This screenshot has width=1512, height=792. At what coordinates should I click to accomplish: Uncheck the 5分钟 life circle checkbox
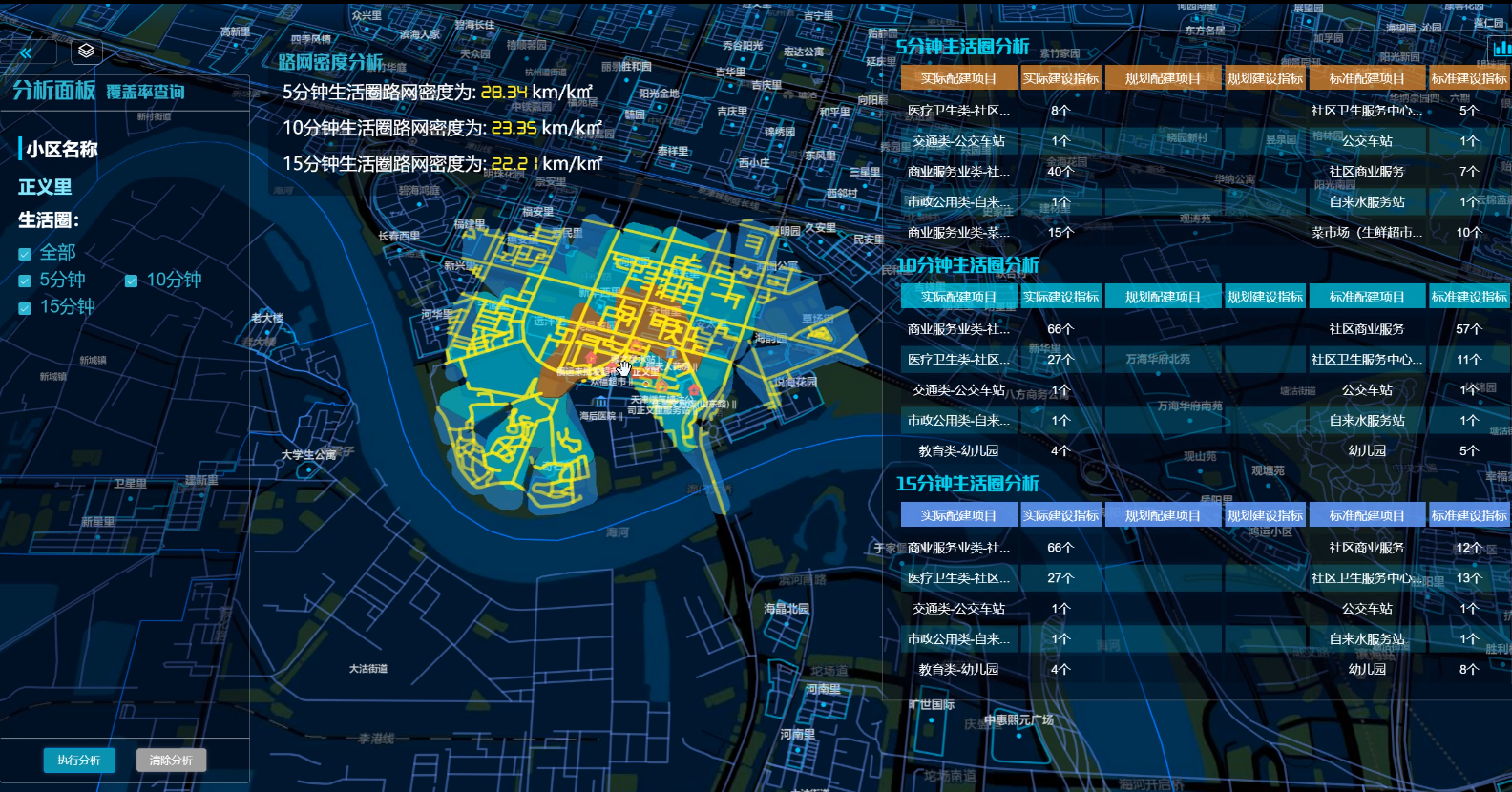[x=25, y=281]
